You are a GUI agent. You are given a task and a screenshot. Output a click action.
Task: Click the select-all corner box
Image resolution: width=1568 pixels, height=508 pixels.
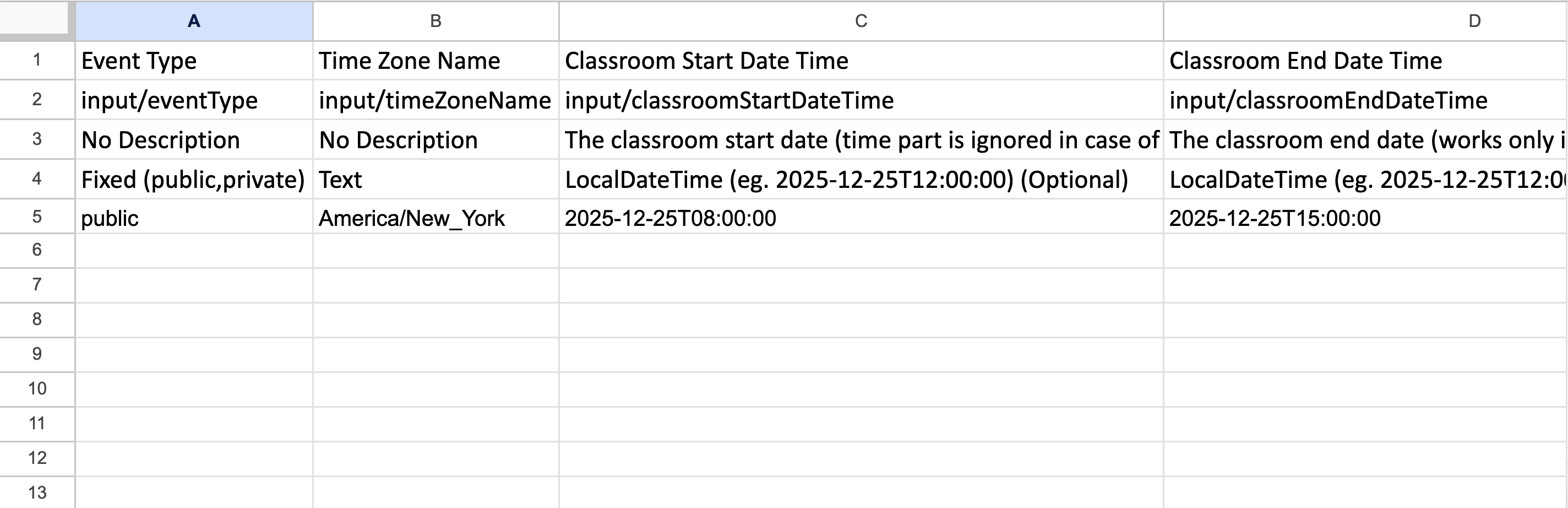coord(35,19)
